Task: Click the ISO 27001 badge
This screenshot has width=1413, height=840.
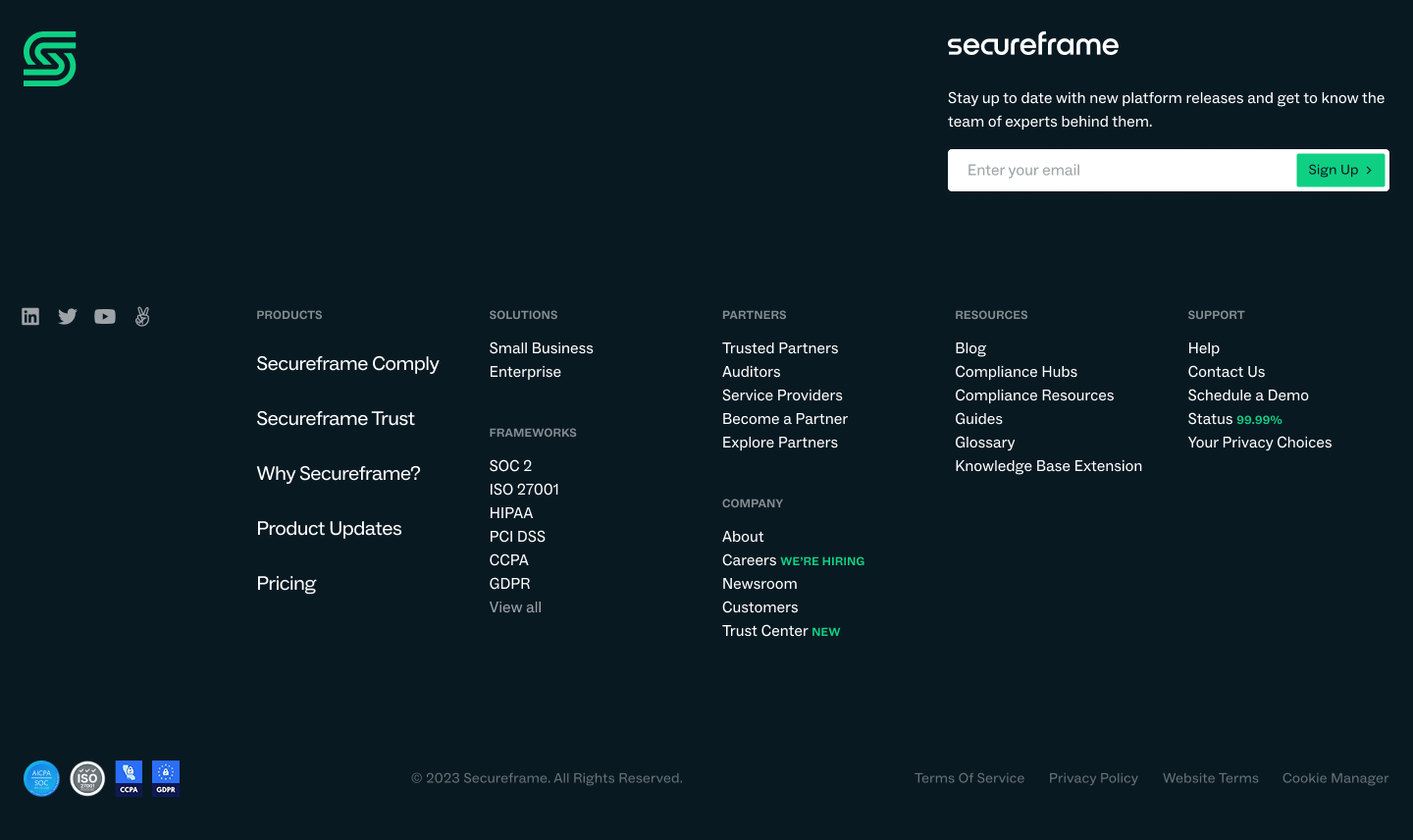Action: click(87, 778)
